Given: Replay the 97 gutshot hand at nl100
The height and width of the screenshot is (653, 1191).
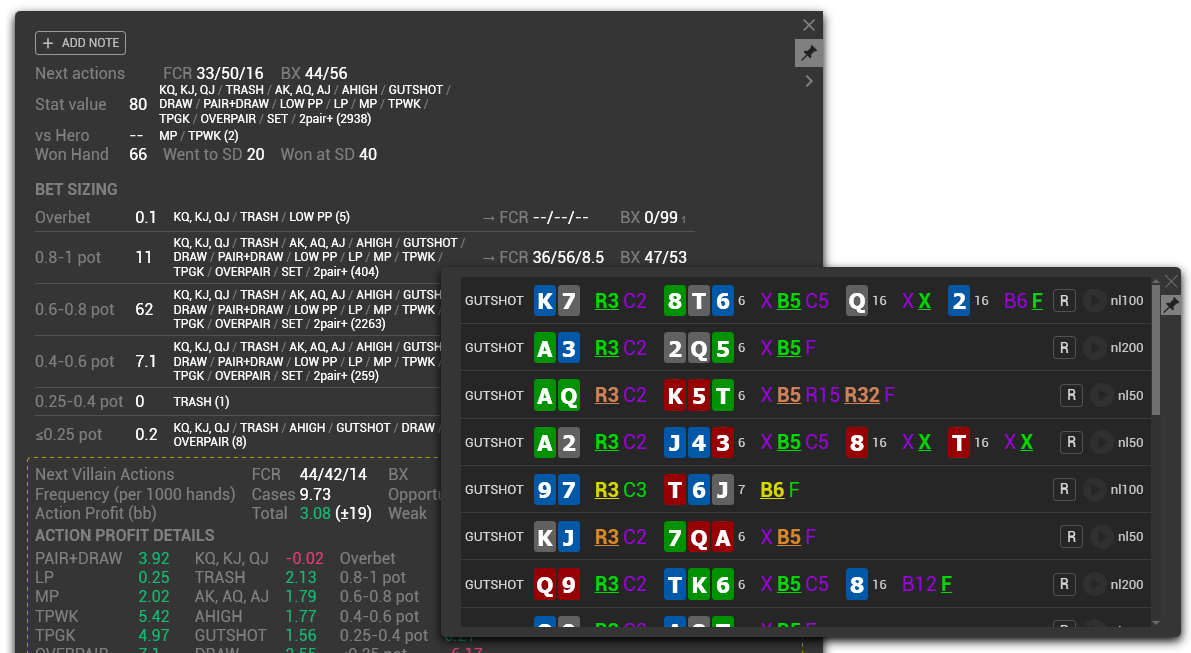Looking at the screenshot, I should coord(1095,490).
